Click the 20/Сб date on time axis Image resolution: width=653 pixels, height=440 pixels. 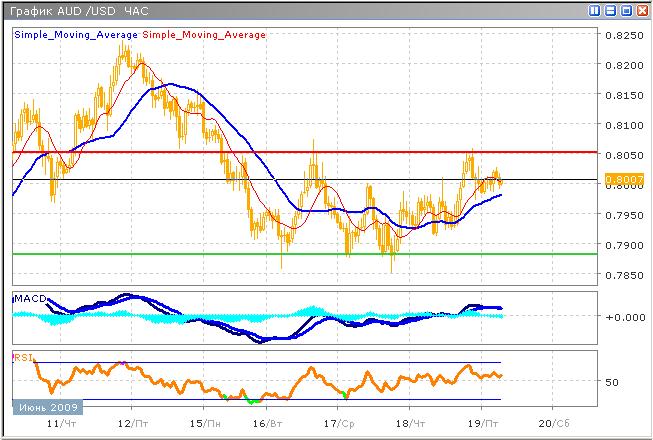(555, 424)
